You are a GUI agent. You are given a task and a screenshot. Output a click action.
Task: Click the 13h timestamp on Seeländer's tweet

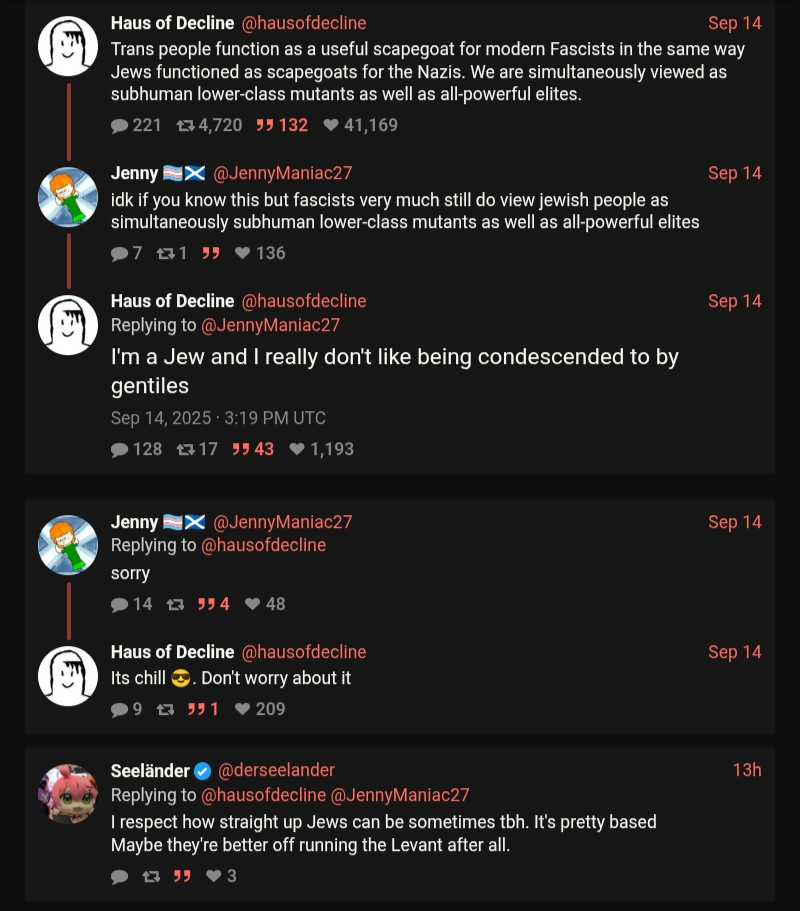[746, 770]
